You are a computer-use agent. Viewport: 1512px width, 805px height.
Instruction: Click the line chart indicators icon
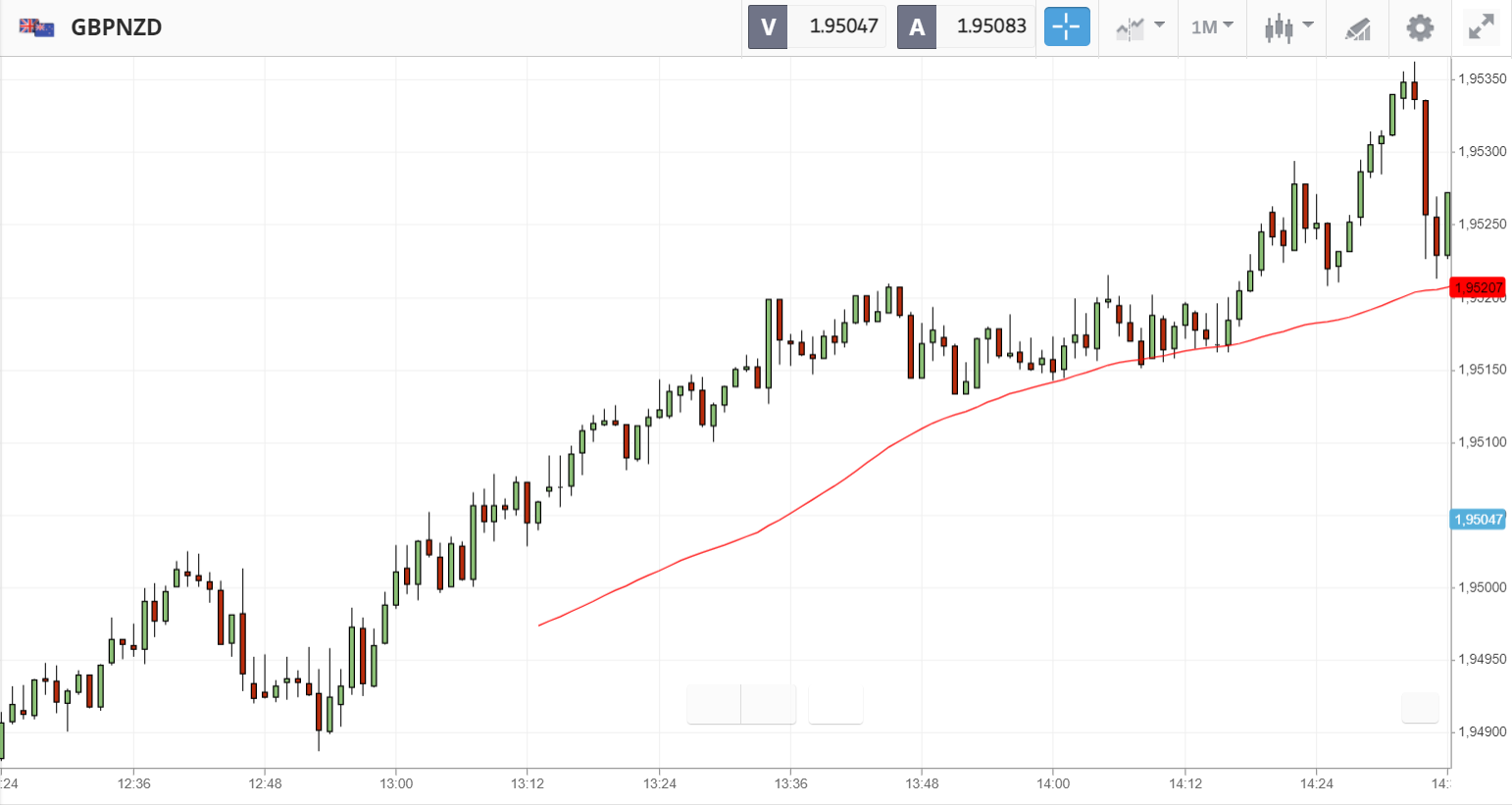tap(1130, 27)
